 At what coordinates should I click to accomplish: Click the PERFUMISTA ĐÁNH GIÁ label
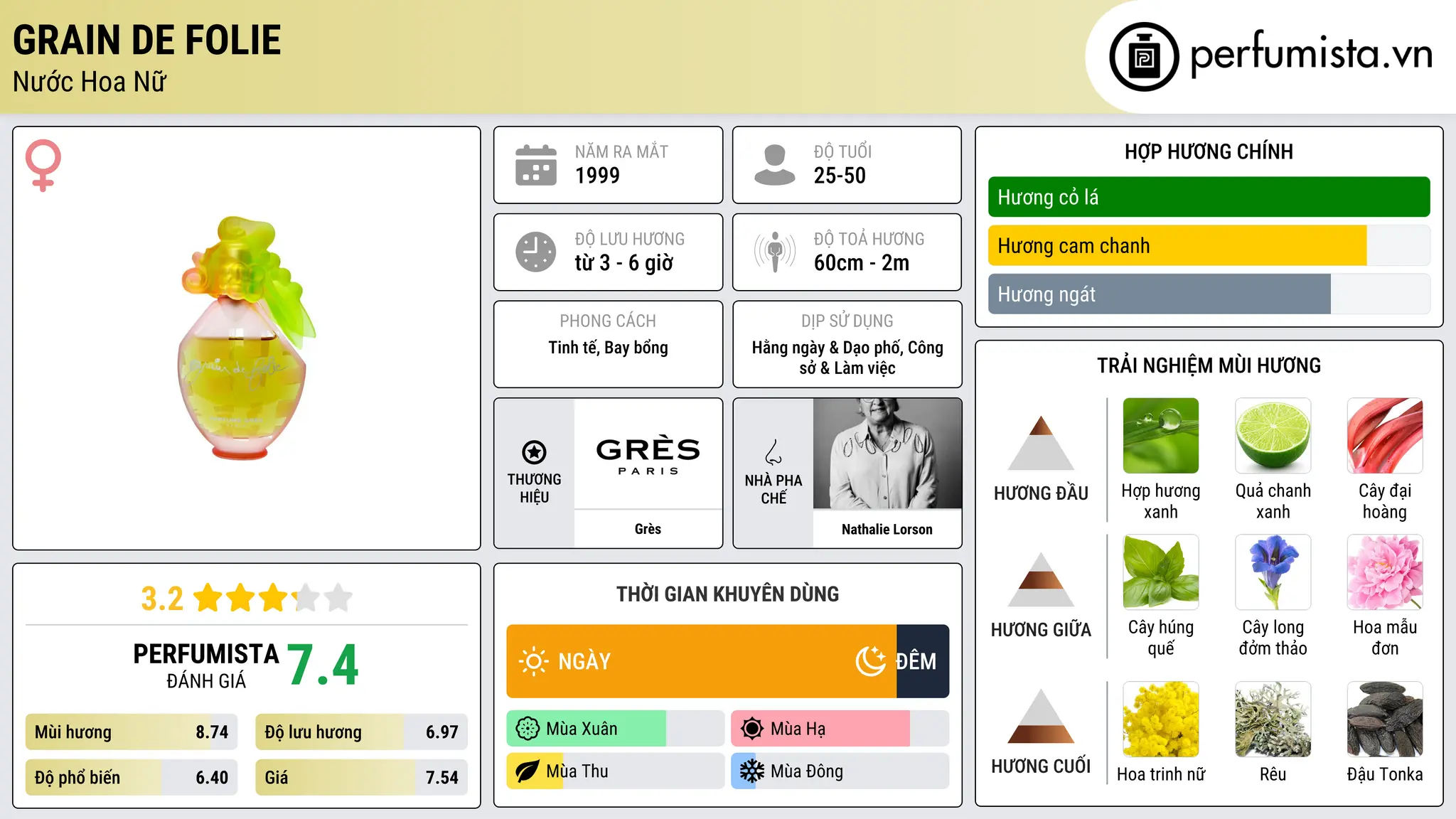pos(206,665)
